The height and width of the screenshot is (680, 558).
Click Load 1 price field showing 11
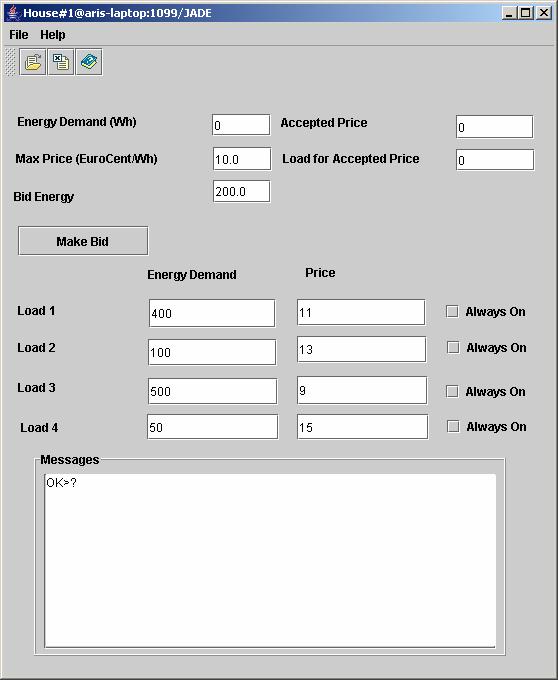pyautogui.click(x=361, y=312)
